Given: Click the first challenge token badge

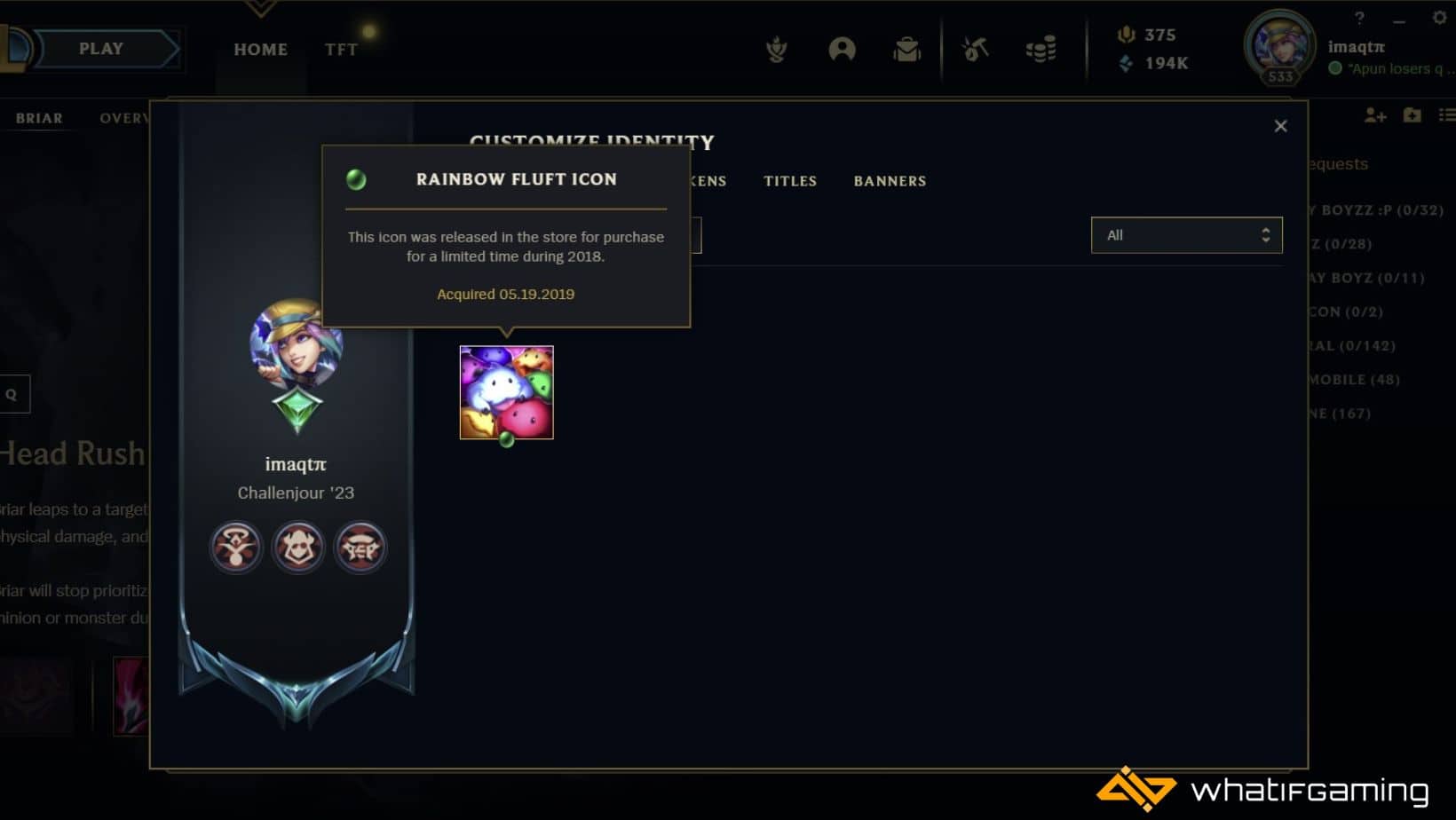Looking at the screenshot, I should 236,547.
